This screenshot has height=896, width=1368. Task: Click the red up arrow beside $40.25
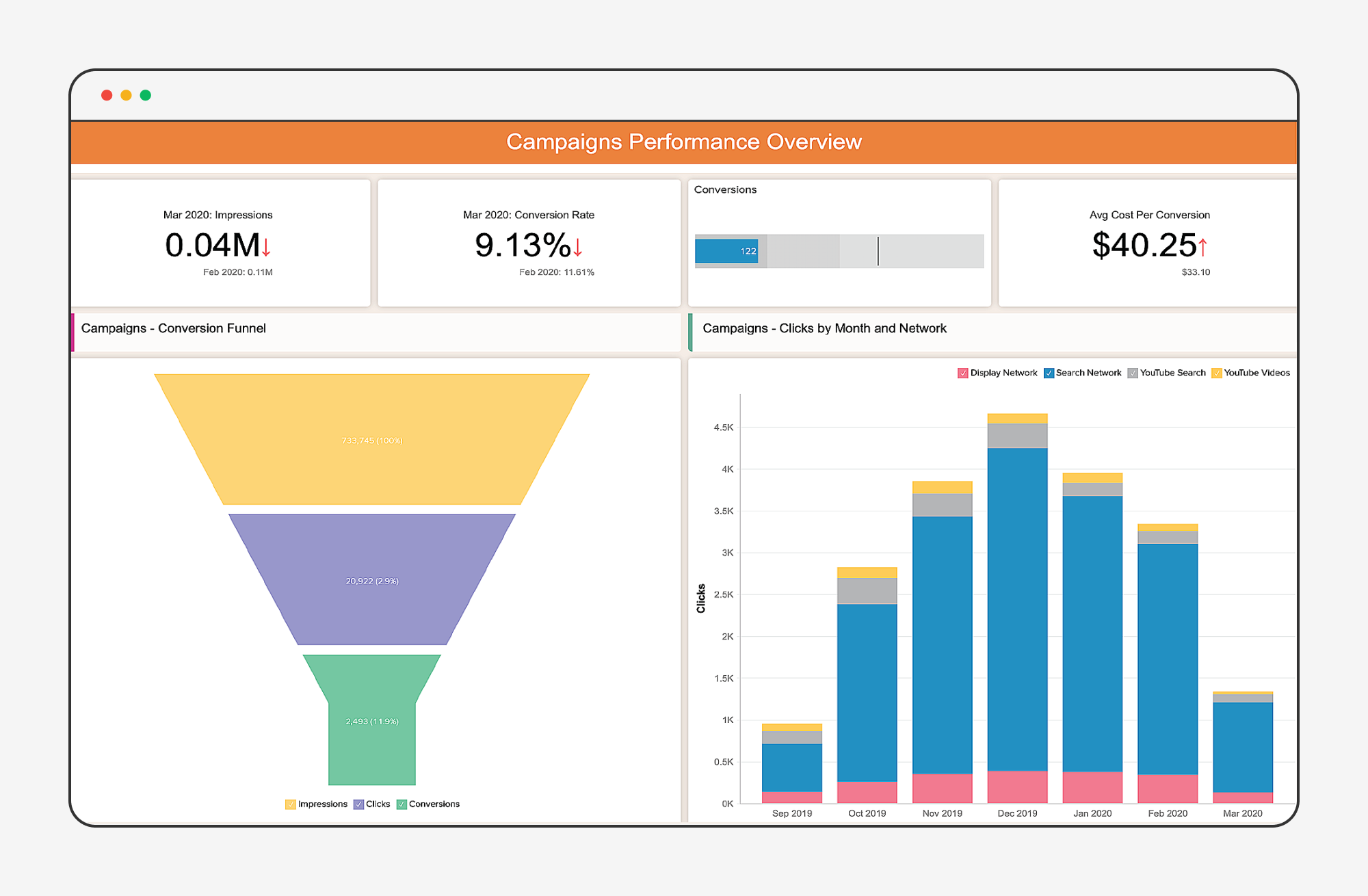[1202, 247]
